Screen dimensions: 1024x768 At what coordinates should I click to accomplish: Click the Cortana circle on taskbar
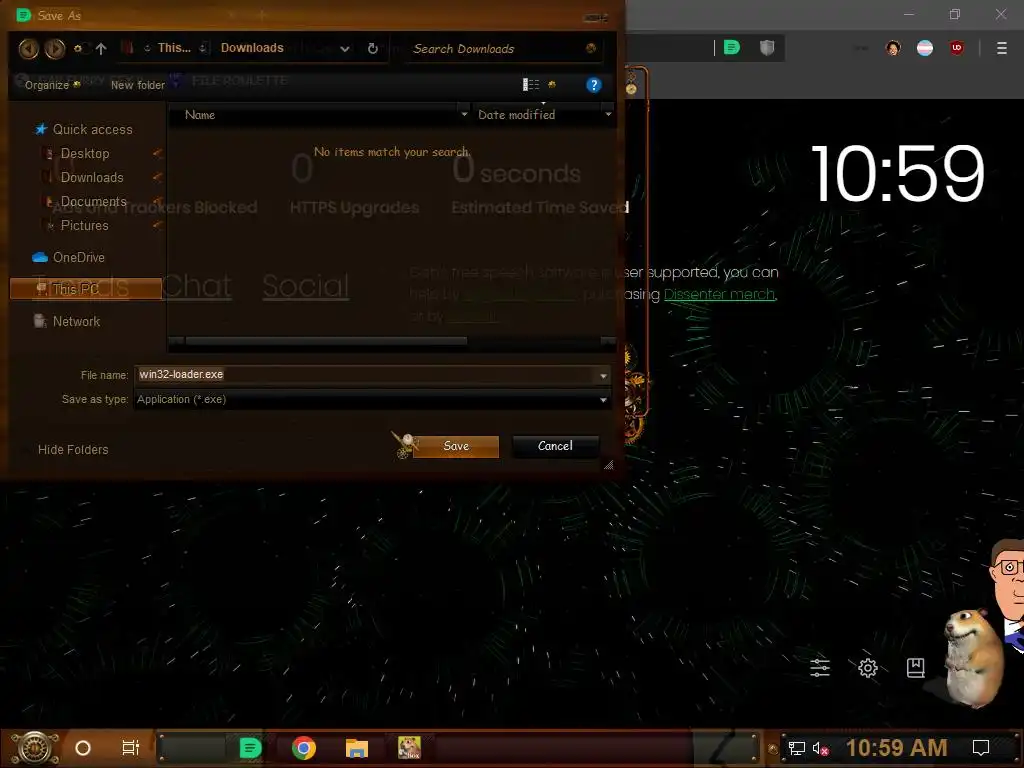coord(83,748)
